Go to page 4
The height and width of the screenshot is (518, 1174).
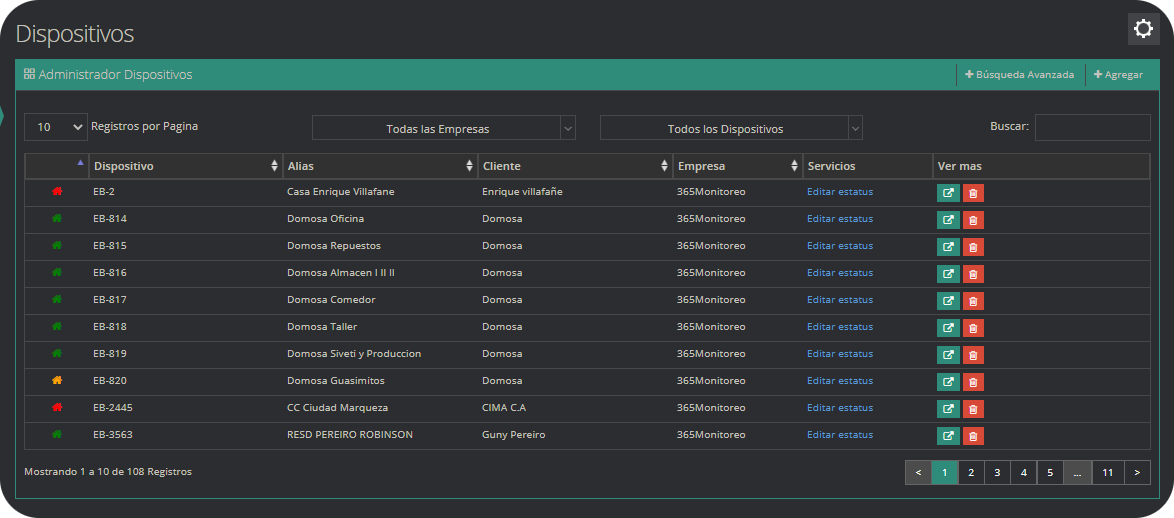click(x=1024, y=472)
